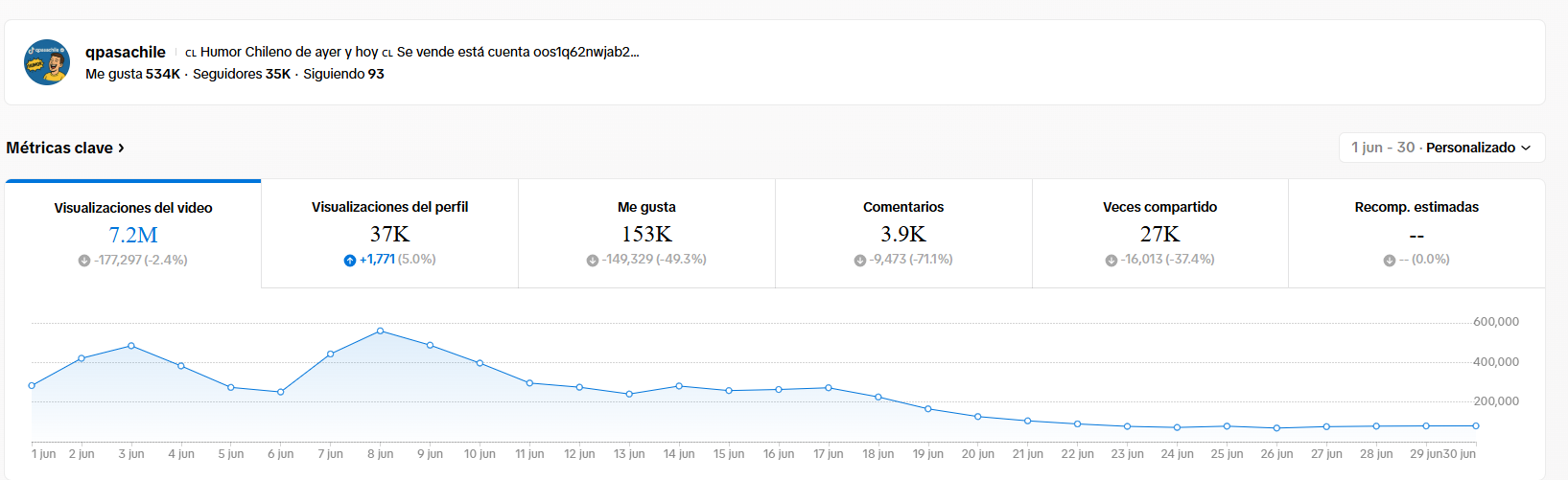Click the Seguidores 35K count

242,74
